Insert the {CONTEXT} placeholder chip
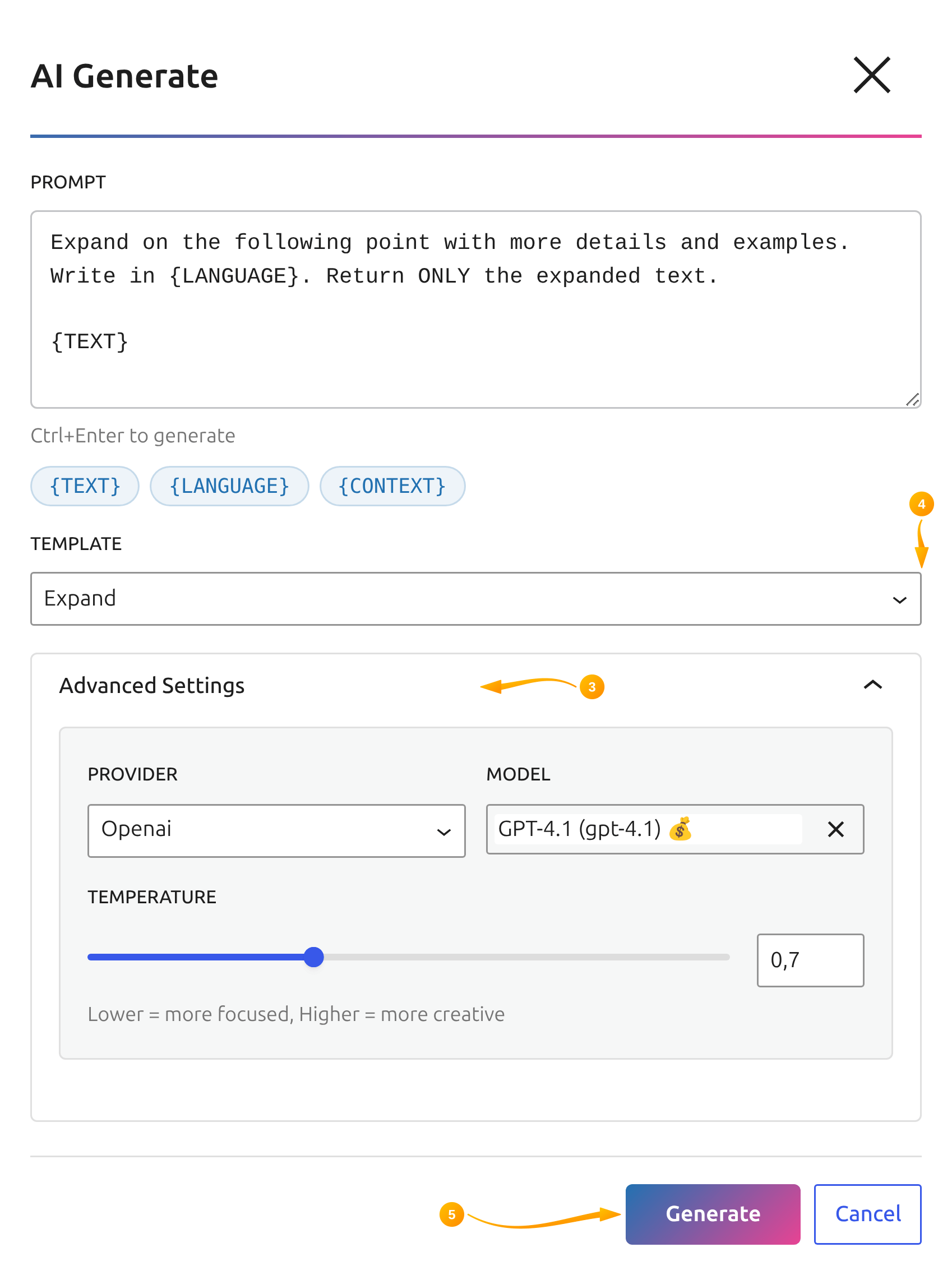 coord(392,486)
